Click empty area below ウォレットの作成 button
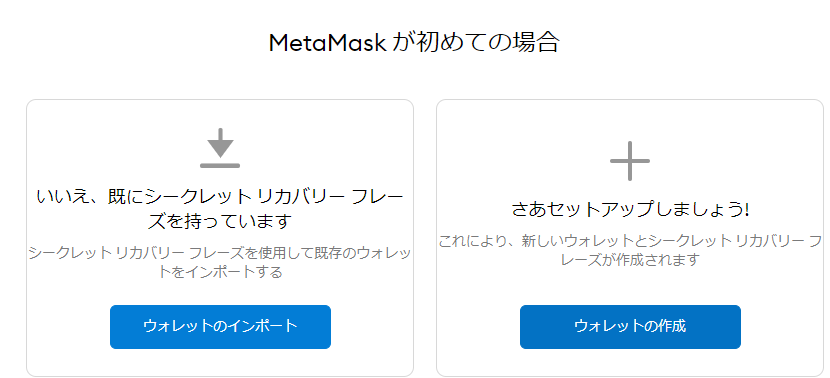 pos(630,362)
